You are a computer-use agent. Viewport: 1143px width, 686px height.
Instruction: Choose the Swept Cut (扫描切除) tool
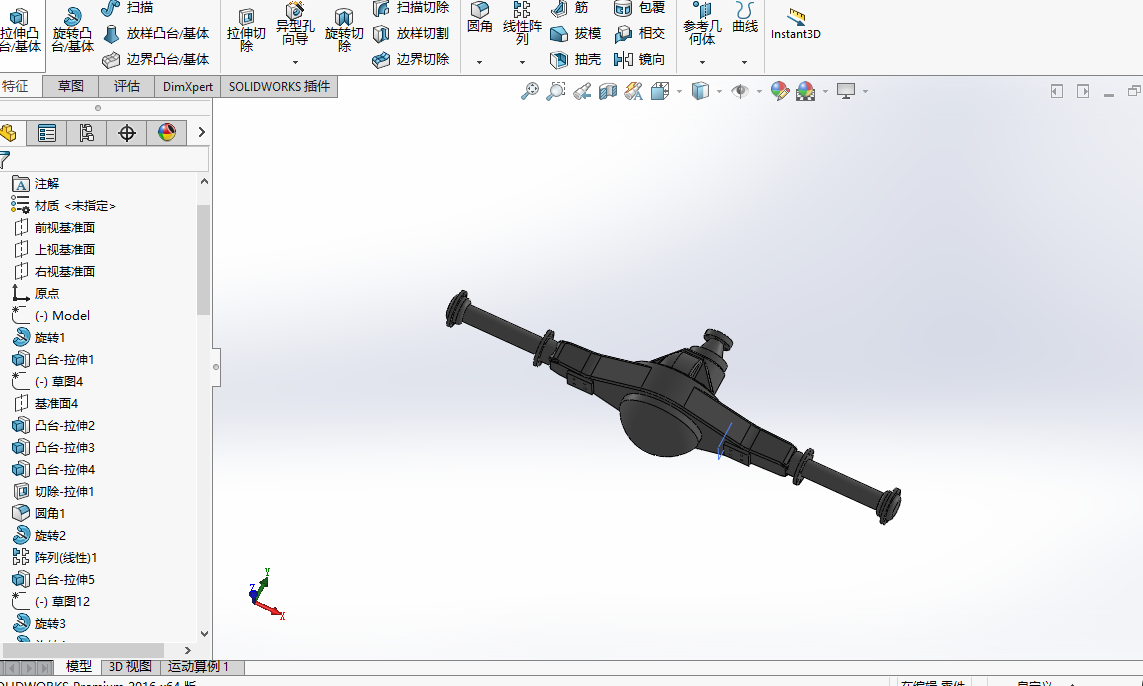click(410, 7)
